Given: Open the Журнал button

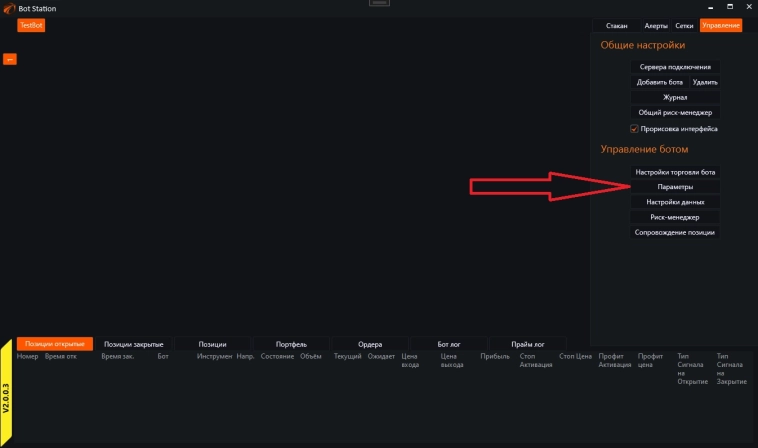Looking at the screenshot, I should 675,97.
